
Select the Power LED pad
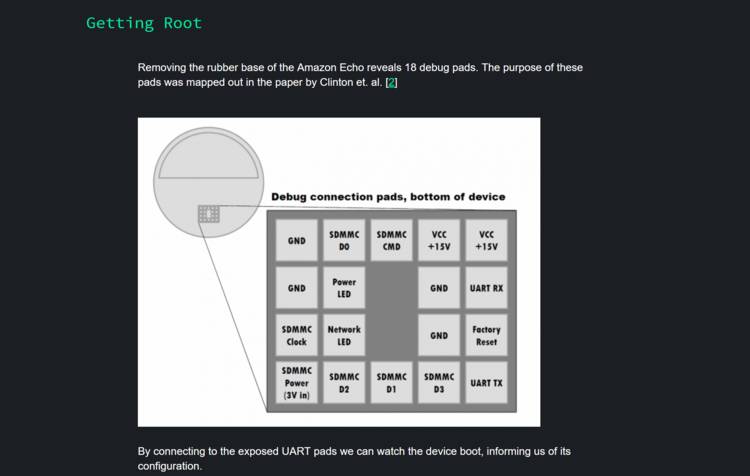coord(344,288)
